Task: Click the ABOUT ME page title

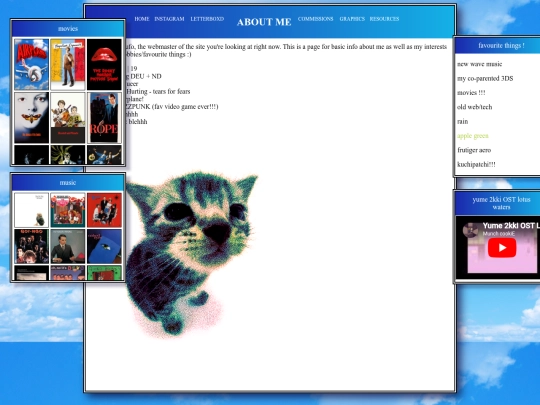Action: point(264,22)
